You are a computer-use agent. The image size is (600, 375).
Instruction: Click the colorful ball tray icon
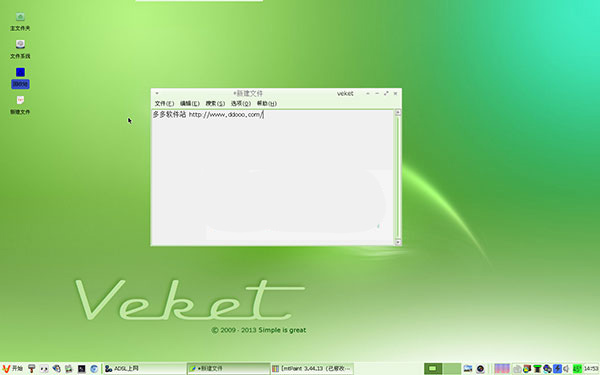(x=527, y=368)
